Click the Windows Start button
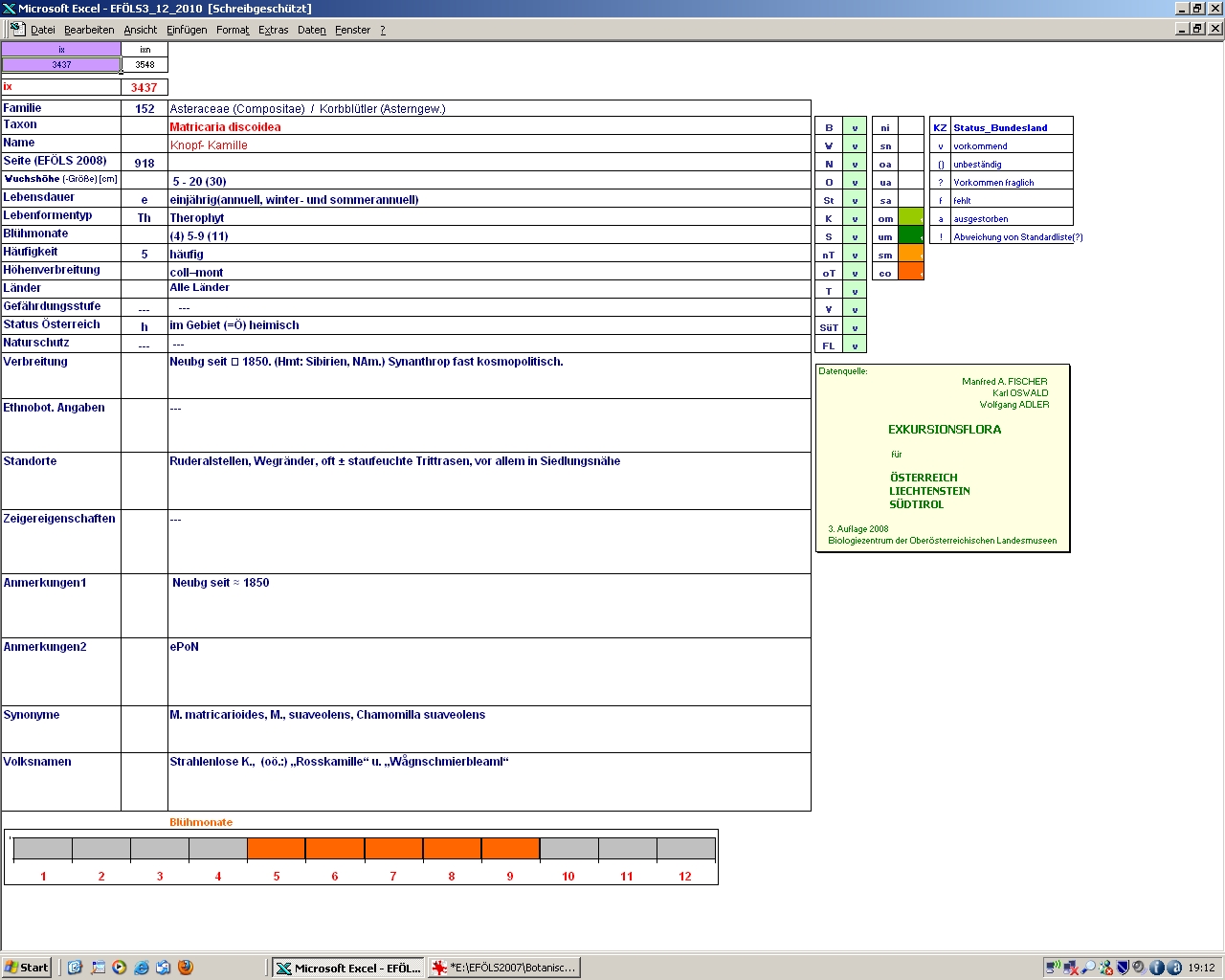Viewport: 1225px width, 980px height. coord(27,968)
